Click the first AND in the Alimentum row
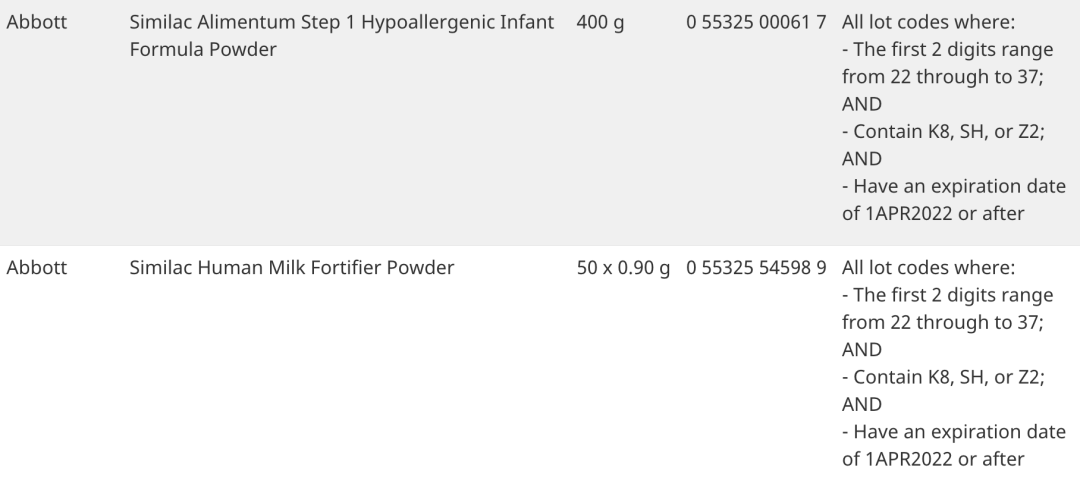This screenshot has width=1080, height=490. [x=862, y=105]
